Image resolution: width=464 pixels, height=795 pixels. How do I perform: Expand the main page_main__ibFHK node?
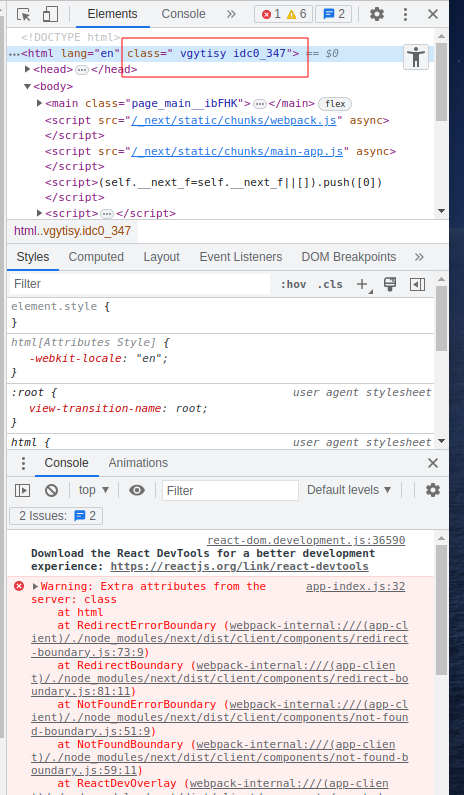(40, 103)
